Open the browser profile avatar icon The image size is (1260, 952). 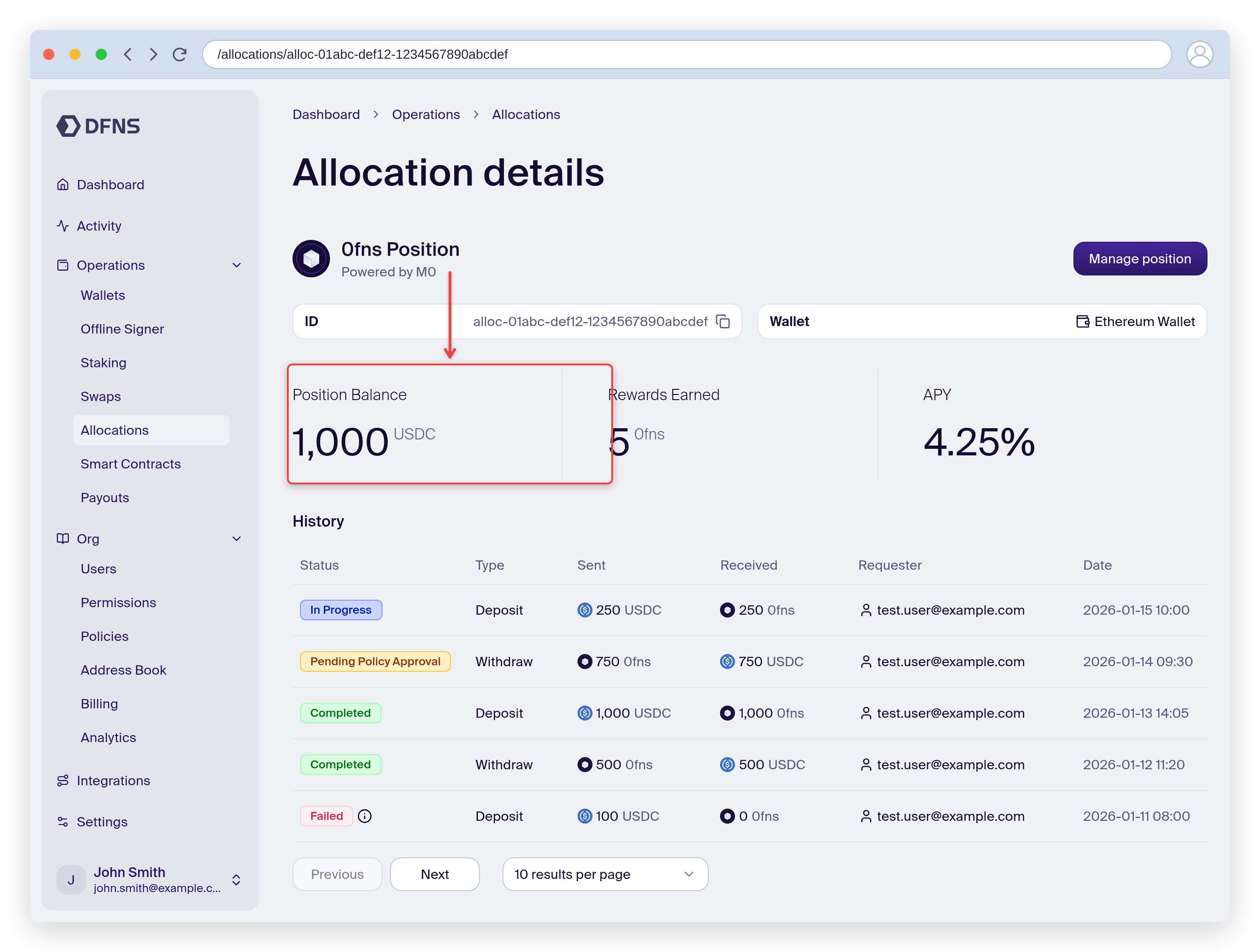pyautogui.click(x=1199, y=55)
